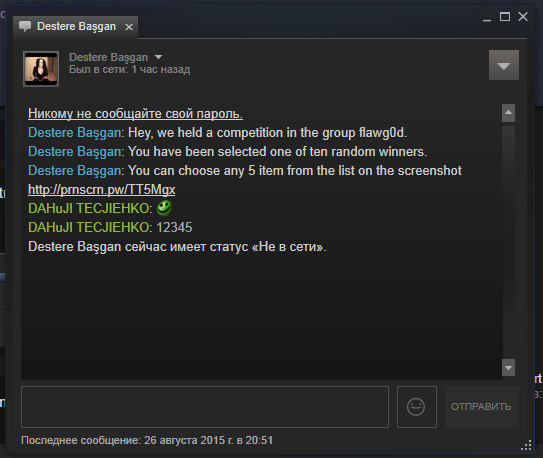
Task: Maximize the chat window
Action: pos(505,17)
